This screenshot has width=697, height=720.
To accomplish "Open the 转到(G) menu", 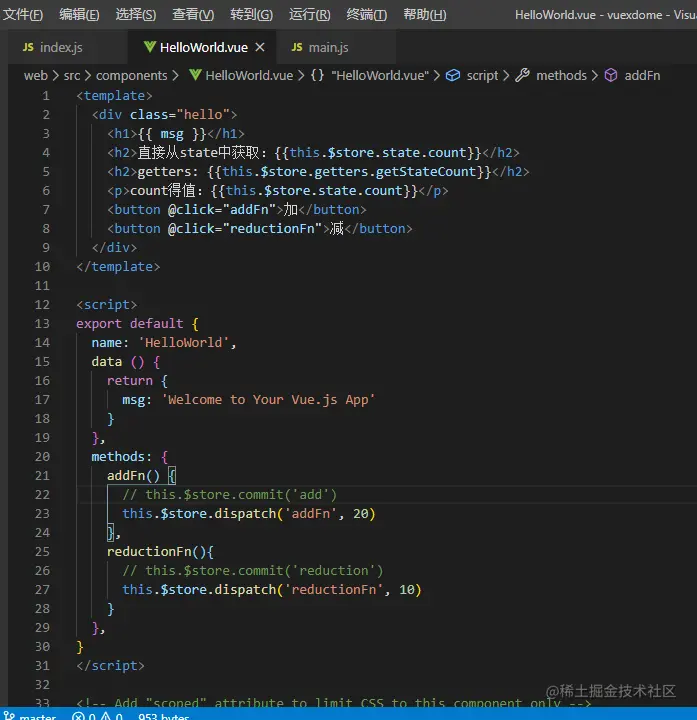I will click(x=251, y=15).
